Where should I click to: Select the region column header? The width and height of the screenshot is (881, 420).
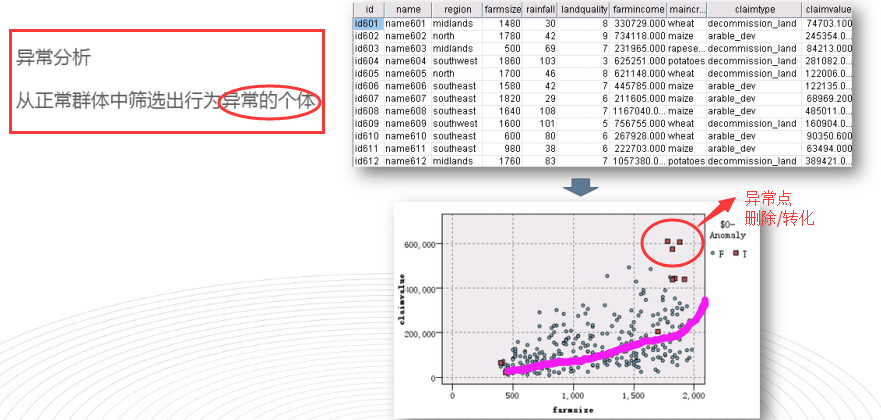457,10
